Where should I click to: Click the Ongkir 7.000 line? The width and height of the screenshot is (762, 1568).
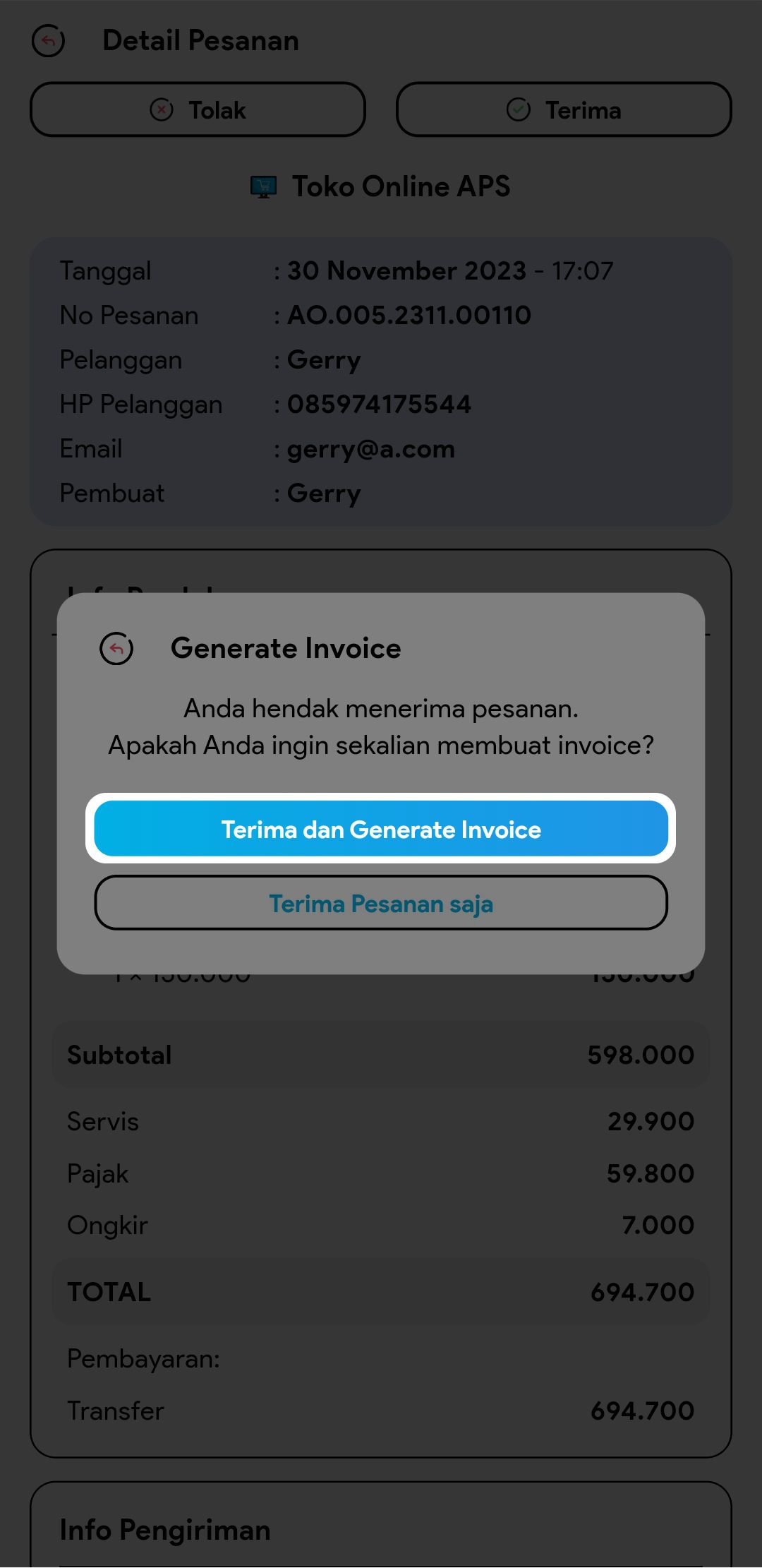[x=381, y=1226]
